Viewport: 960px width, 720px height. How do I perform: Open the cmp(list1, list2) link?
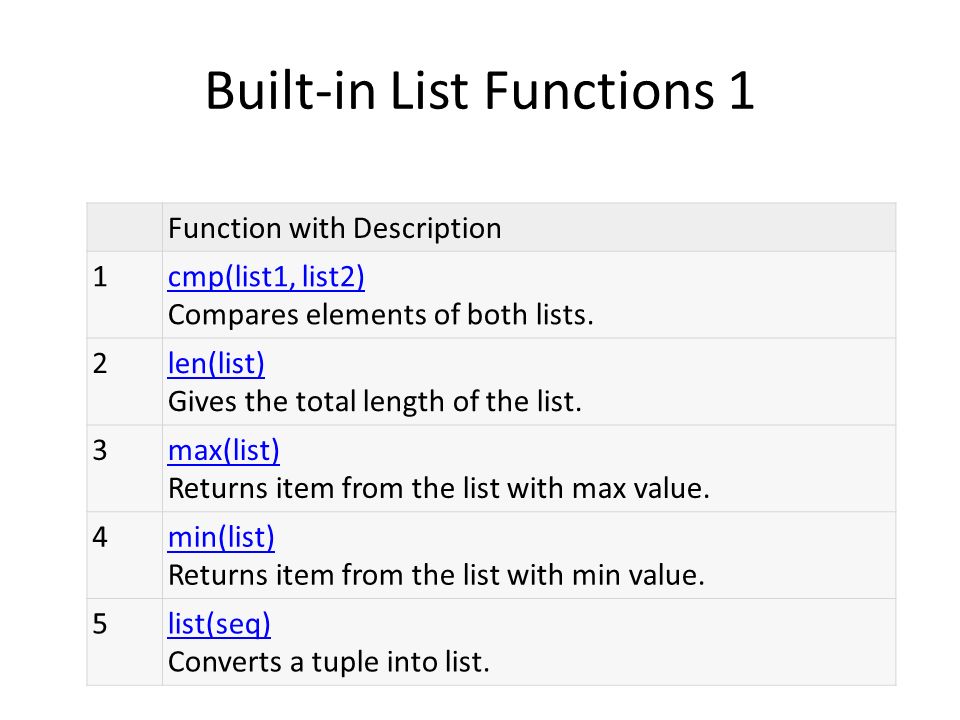pyautogui.click(x=266, y=277)
